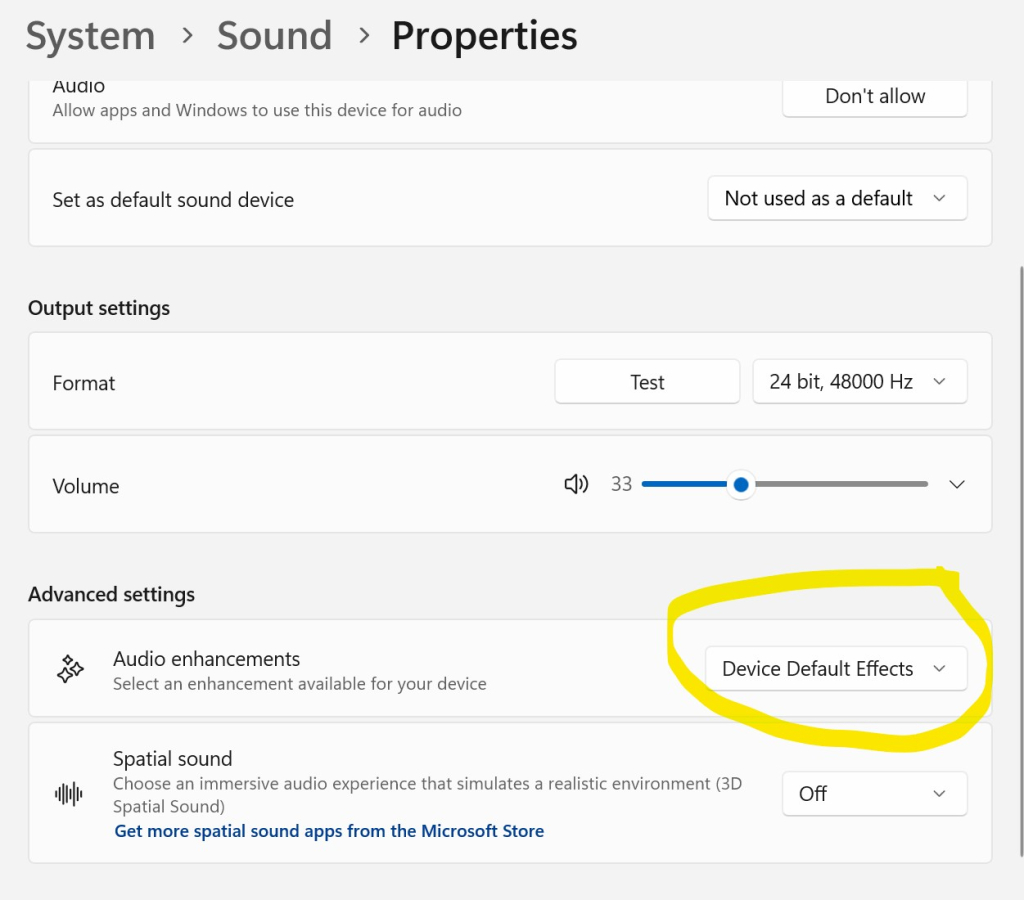Expand the default sound device dropdown
The height and width of the screenshot is (900, 1024).
pos(836,198)
